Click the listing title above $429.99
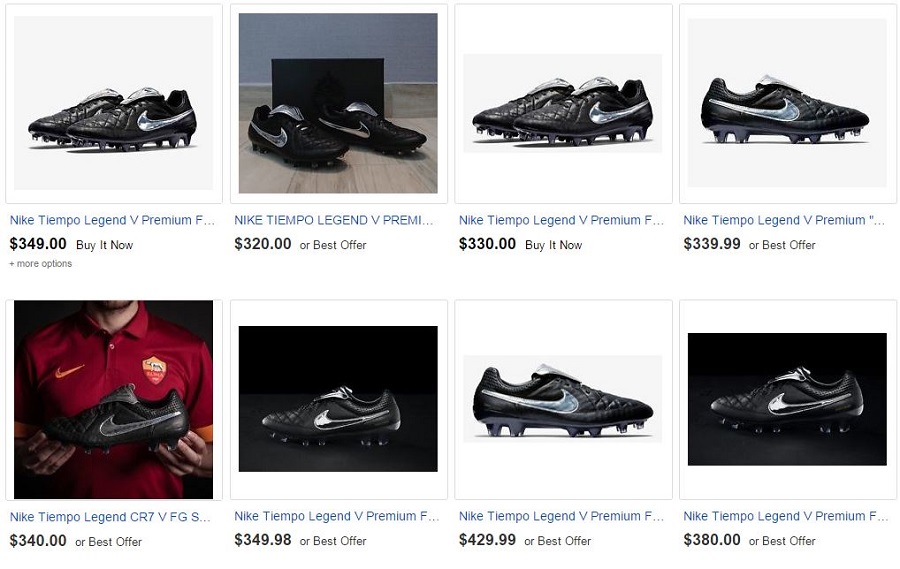The image size is (900, 569). point(561,517)
